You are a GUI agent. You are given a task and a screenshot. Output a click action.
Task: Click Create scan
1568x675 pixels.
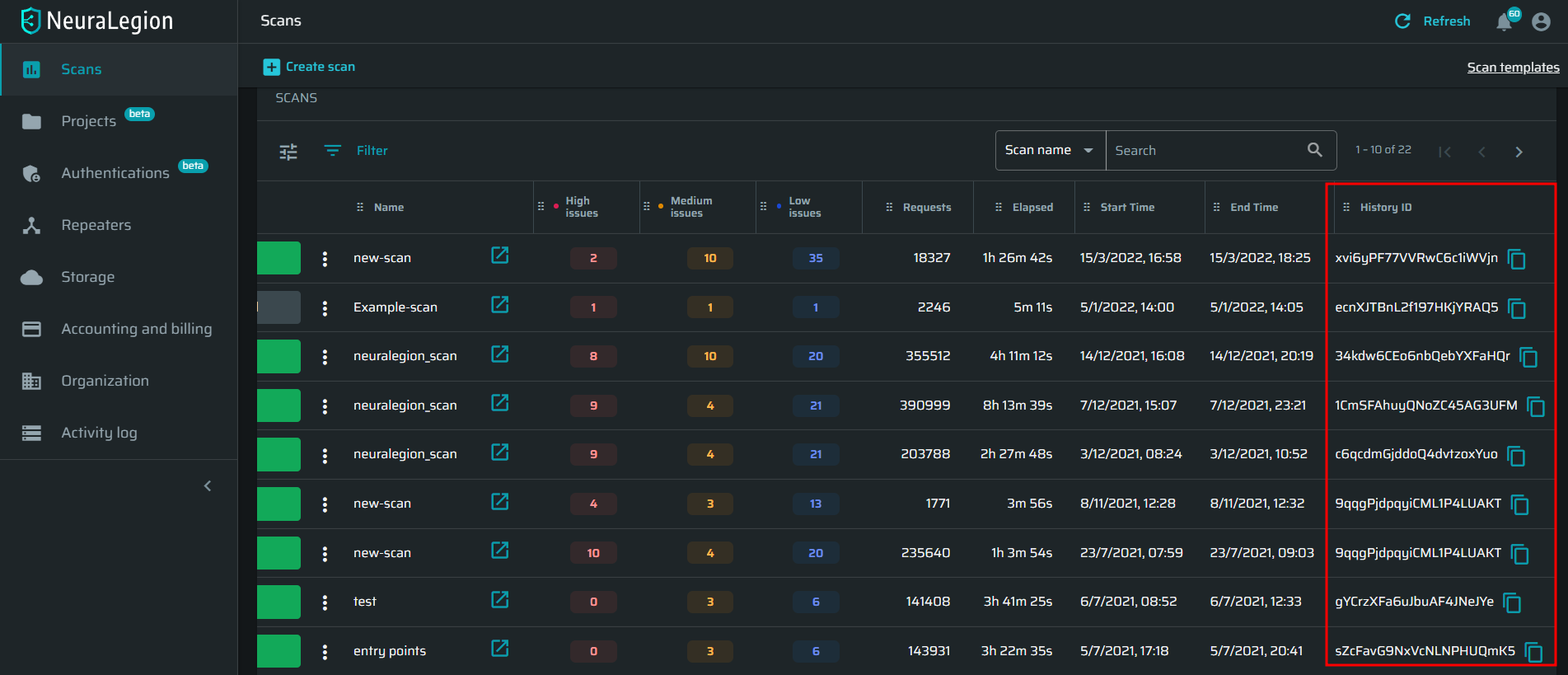click(x=309, y=67)
